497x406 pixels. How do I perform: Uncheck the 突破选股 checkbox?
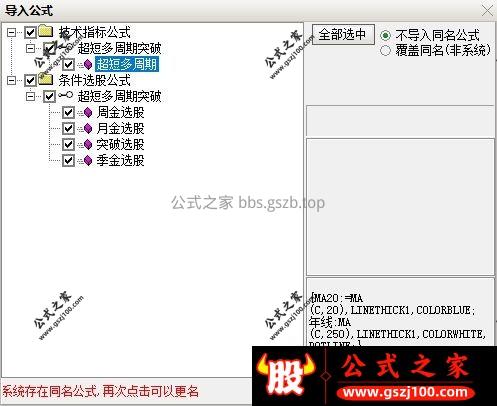(68, 144)
